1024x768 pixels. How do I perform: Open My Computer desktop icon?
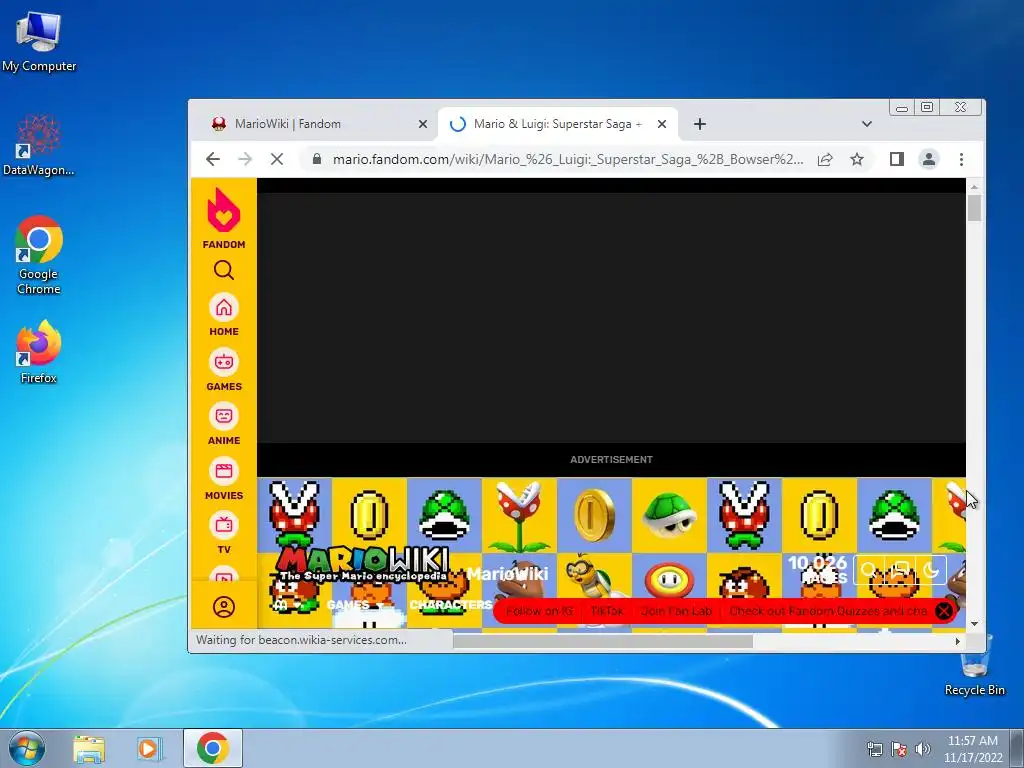39,42
